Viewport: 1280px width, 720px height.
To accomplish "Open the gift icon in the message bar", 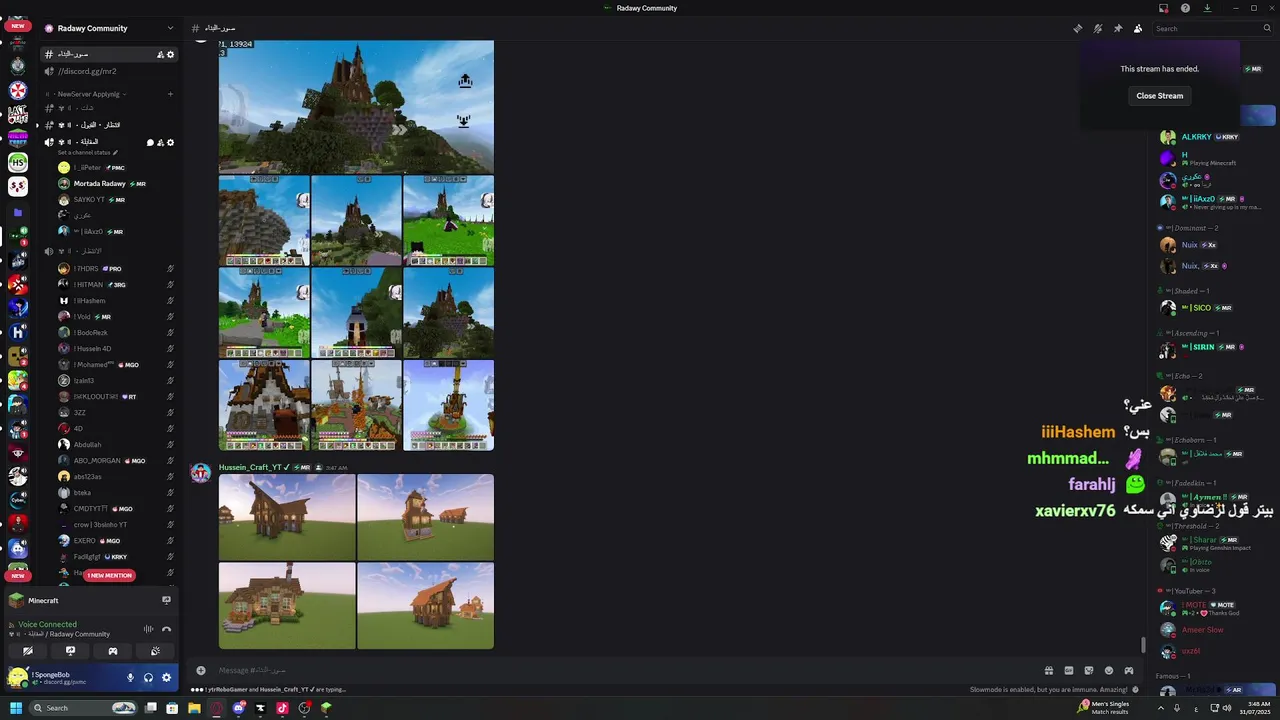I will [1049, 670].
